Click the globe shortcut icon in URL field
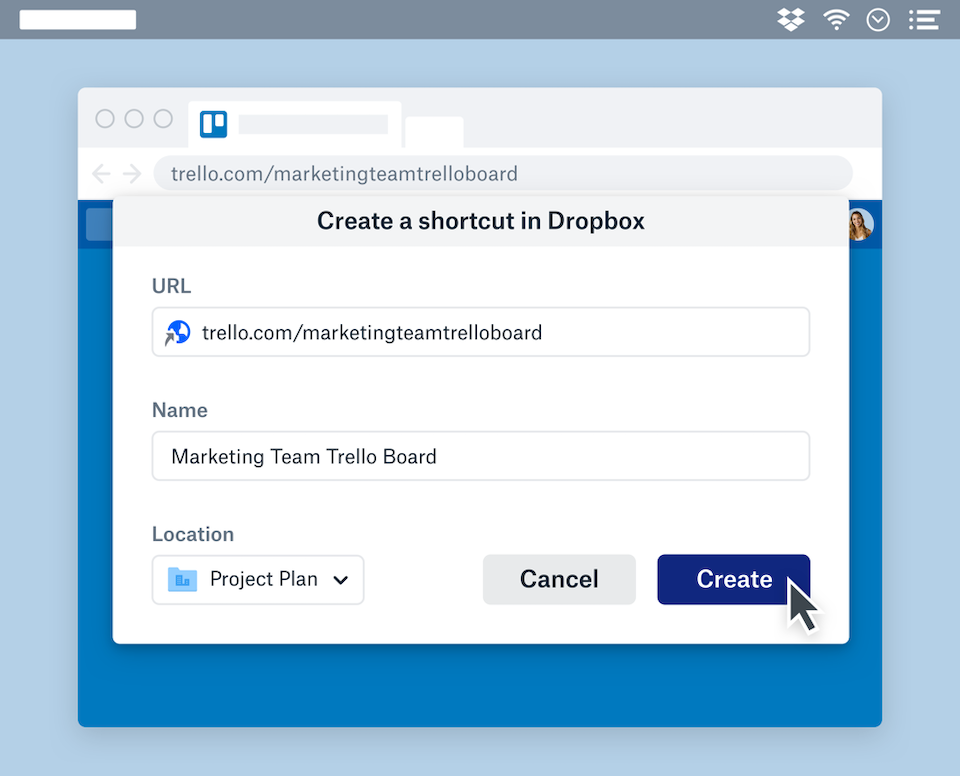This screenshot has height=776, width=960. (x=178, y=333)
